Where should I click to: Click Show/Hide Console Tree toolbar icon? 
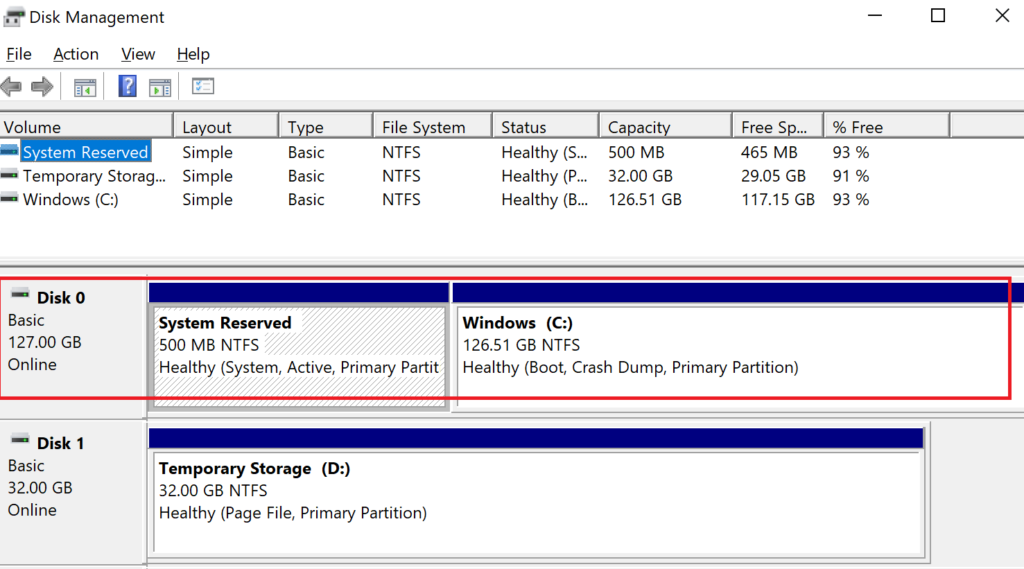(x=85, y=87)
